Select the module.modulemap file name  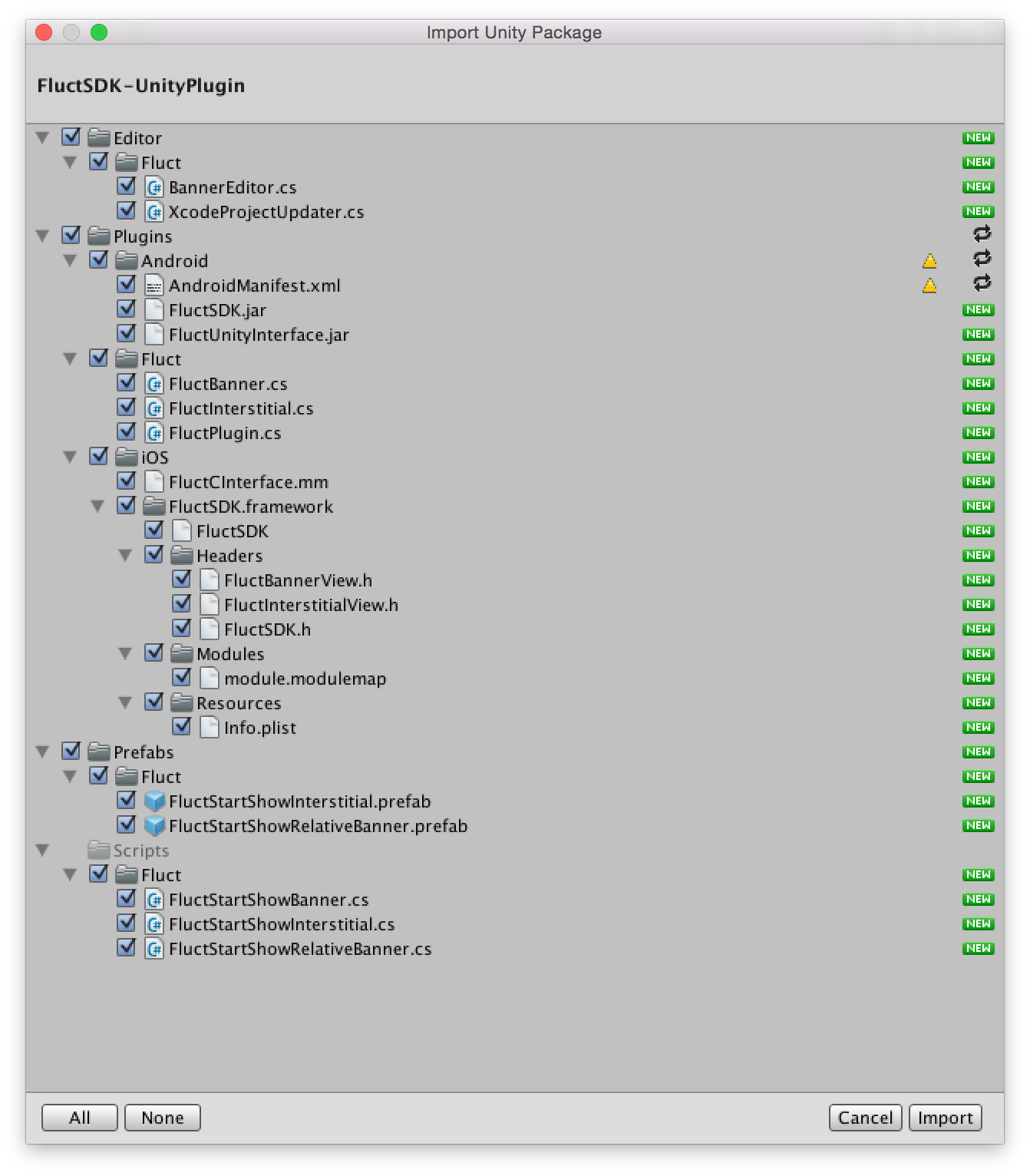coord(305,679)
